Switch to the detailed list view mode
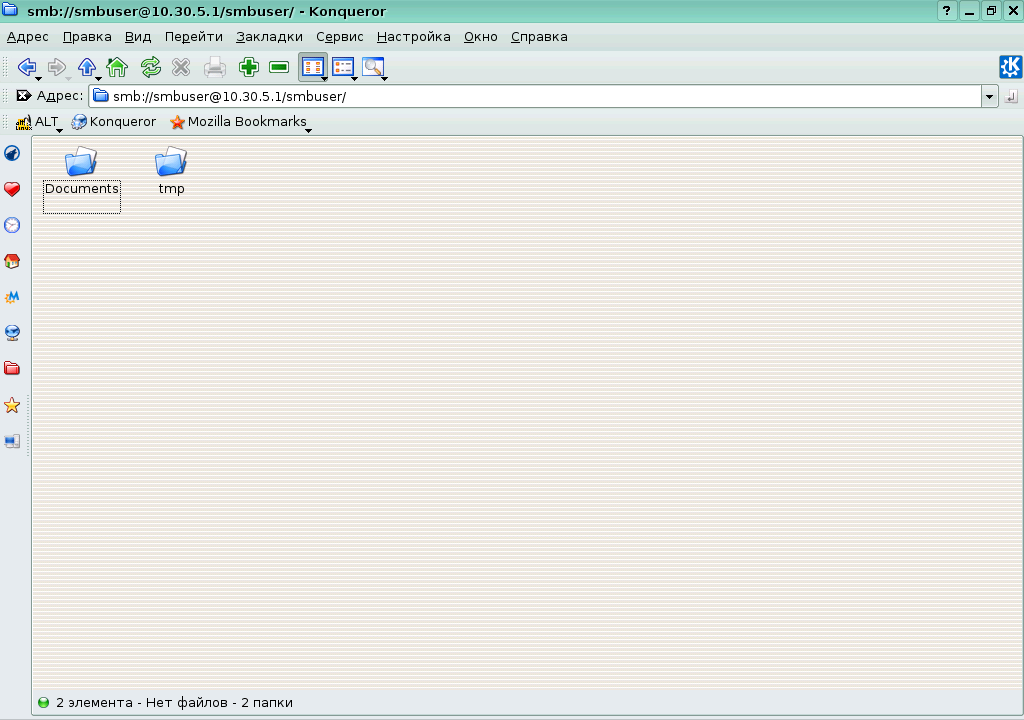This screenshot has height=720, width=1024. (x=344, y=66)
